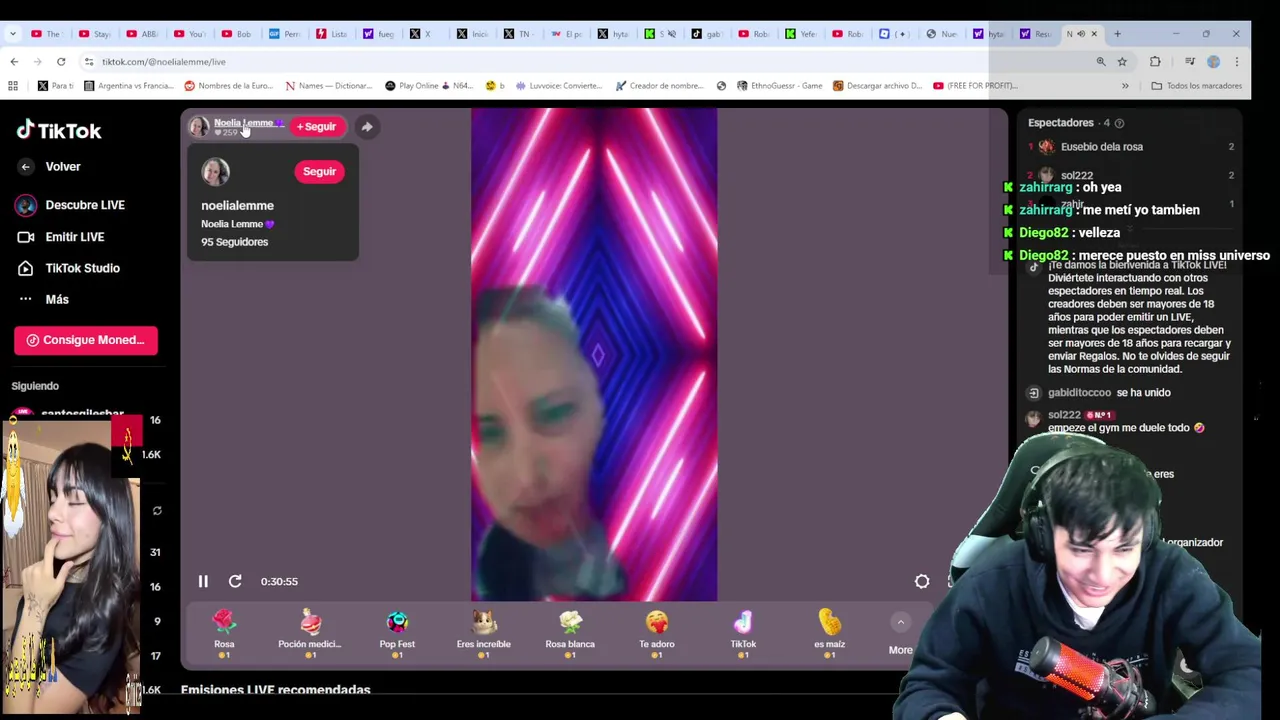Close the active TikTok tab
Image resolution: width=1280 pixels, height=720 pixels.
[1094, 34]
